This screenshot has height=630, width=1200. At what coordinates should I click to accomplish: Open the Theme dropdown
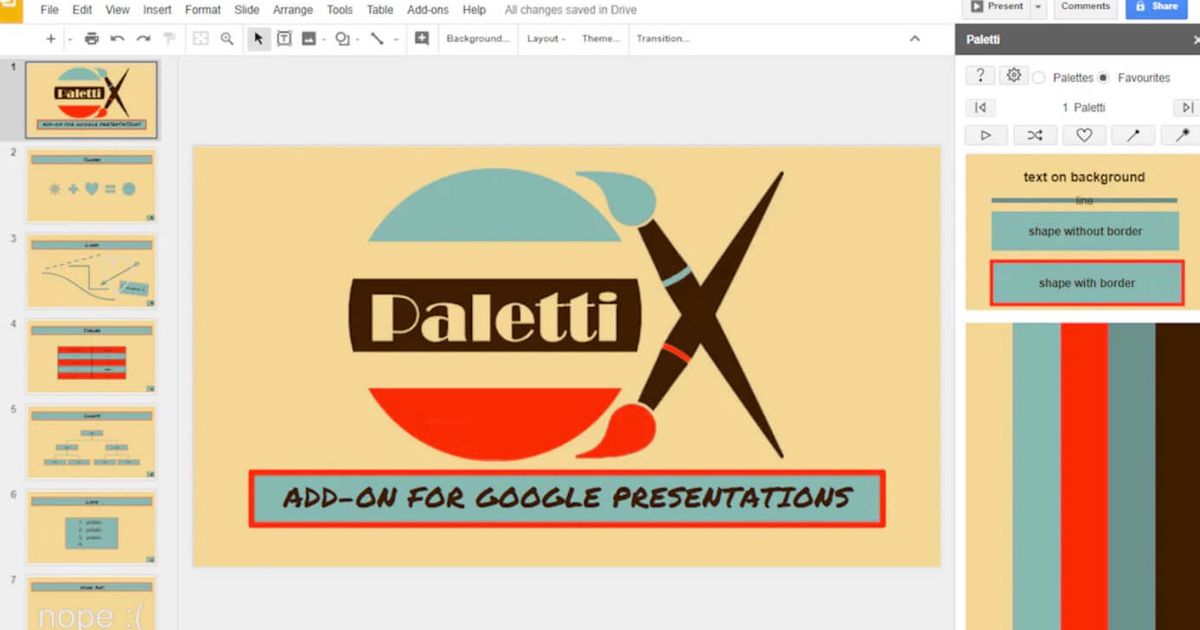pyautogui.click(x=601, y=38)
